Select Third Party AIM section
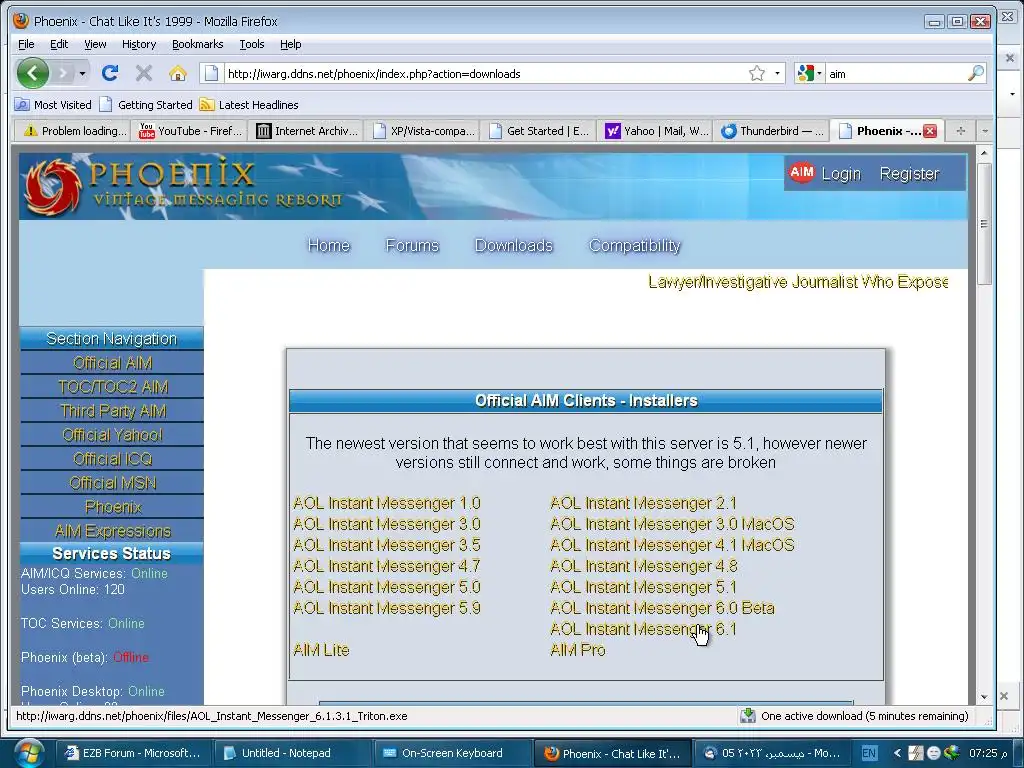Viewport: 1024px width, 768px height. pos(112,411)
